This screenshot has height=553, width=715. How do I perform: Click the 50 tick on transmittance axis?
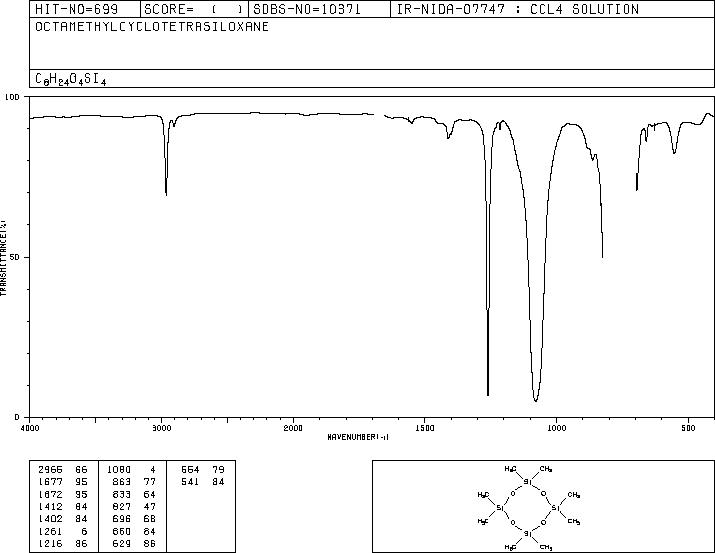[15, 257]
